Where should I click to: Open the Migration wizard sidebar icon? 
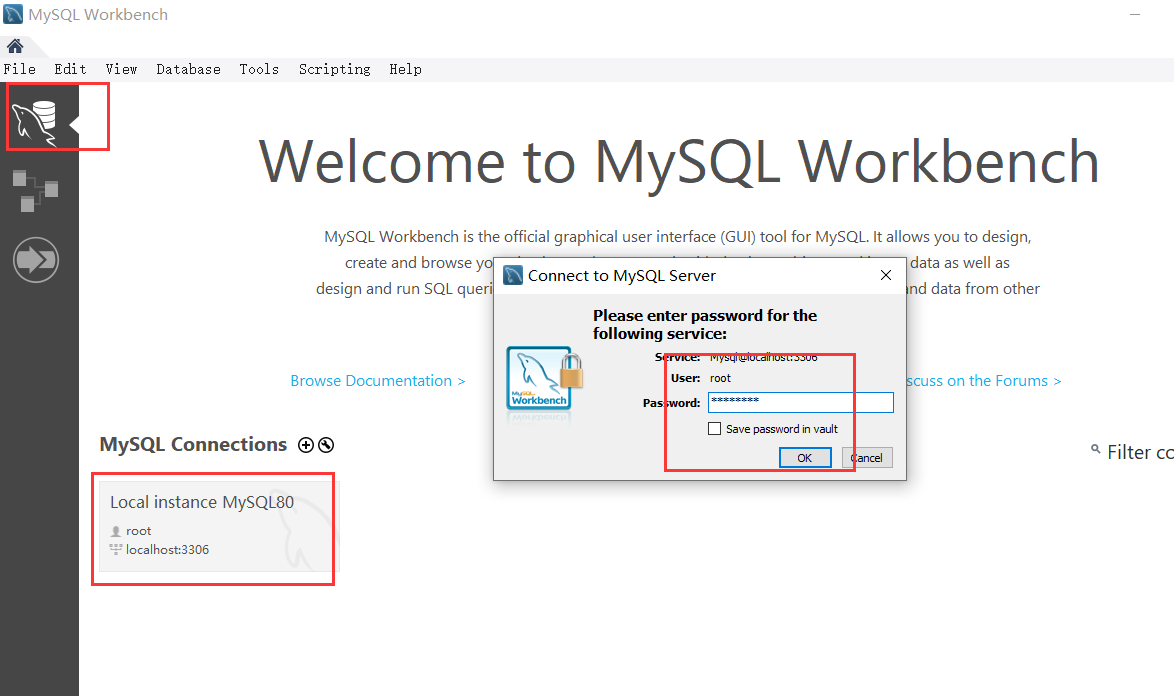pyautogui.click(x=35, y=260)
